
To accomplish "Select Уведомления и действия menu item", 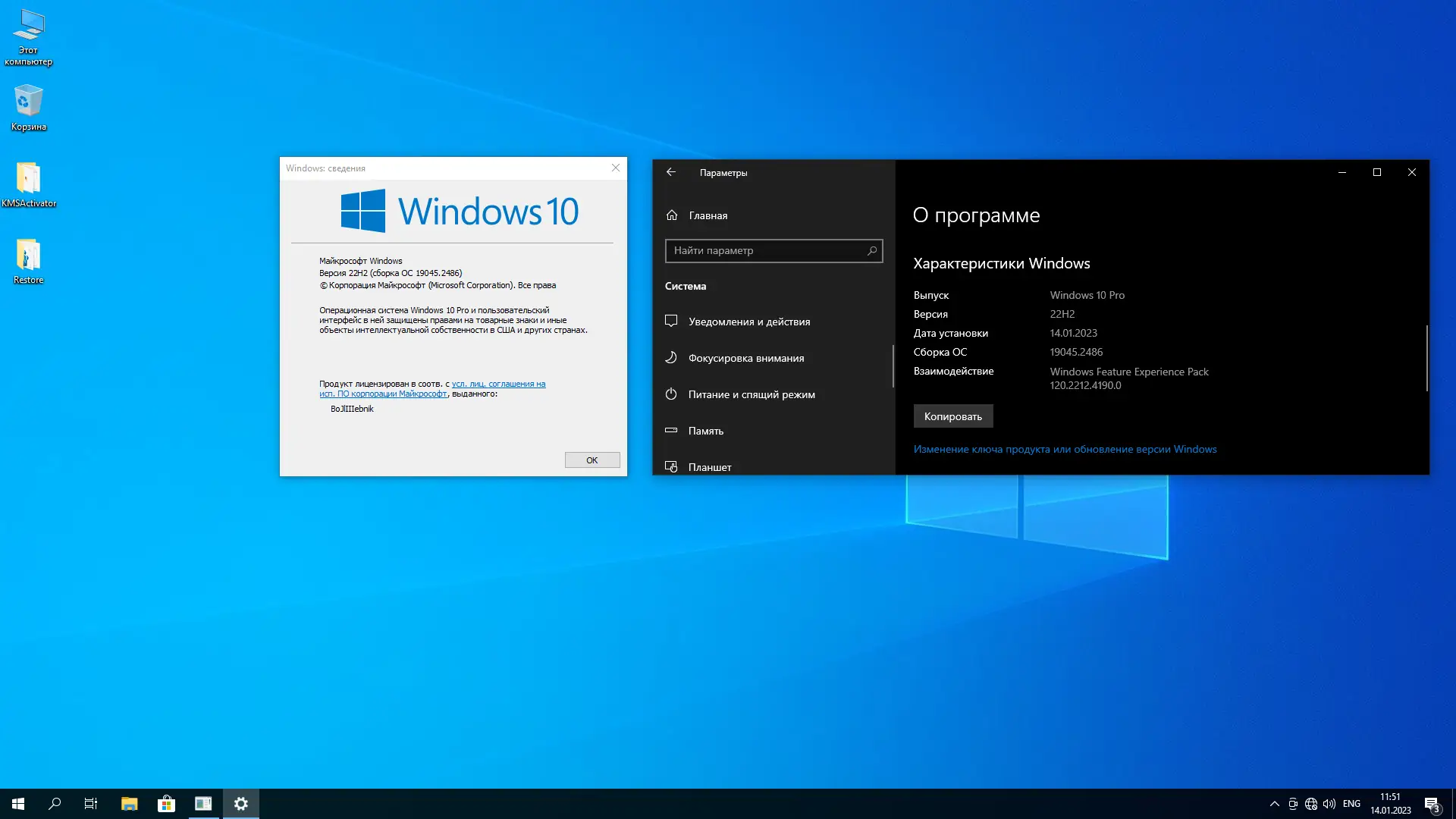I will 748,322.
